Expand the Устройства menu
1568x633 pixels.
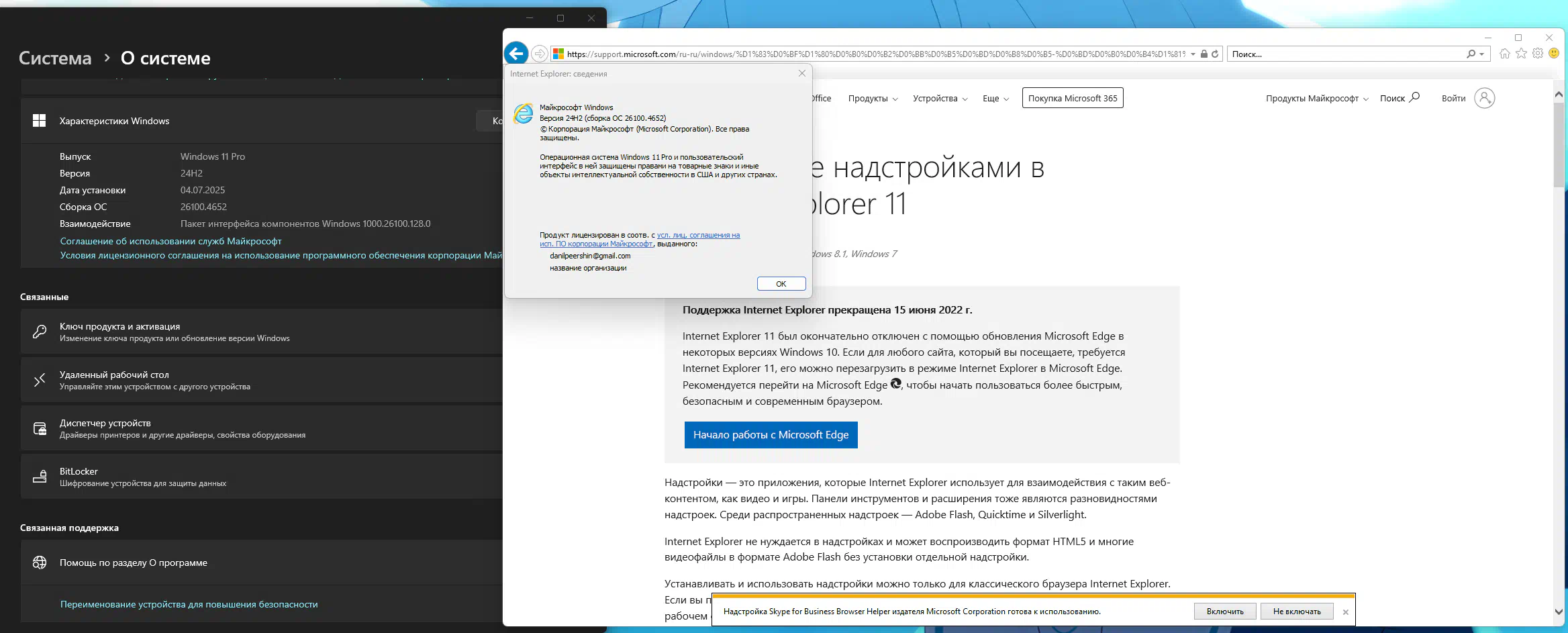point(940,98)
